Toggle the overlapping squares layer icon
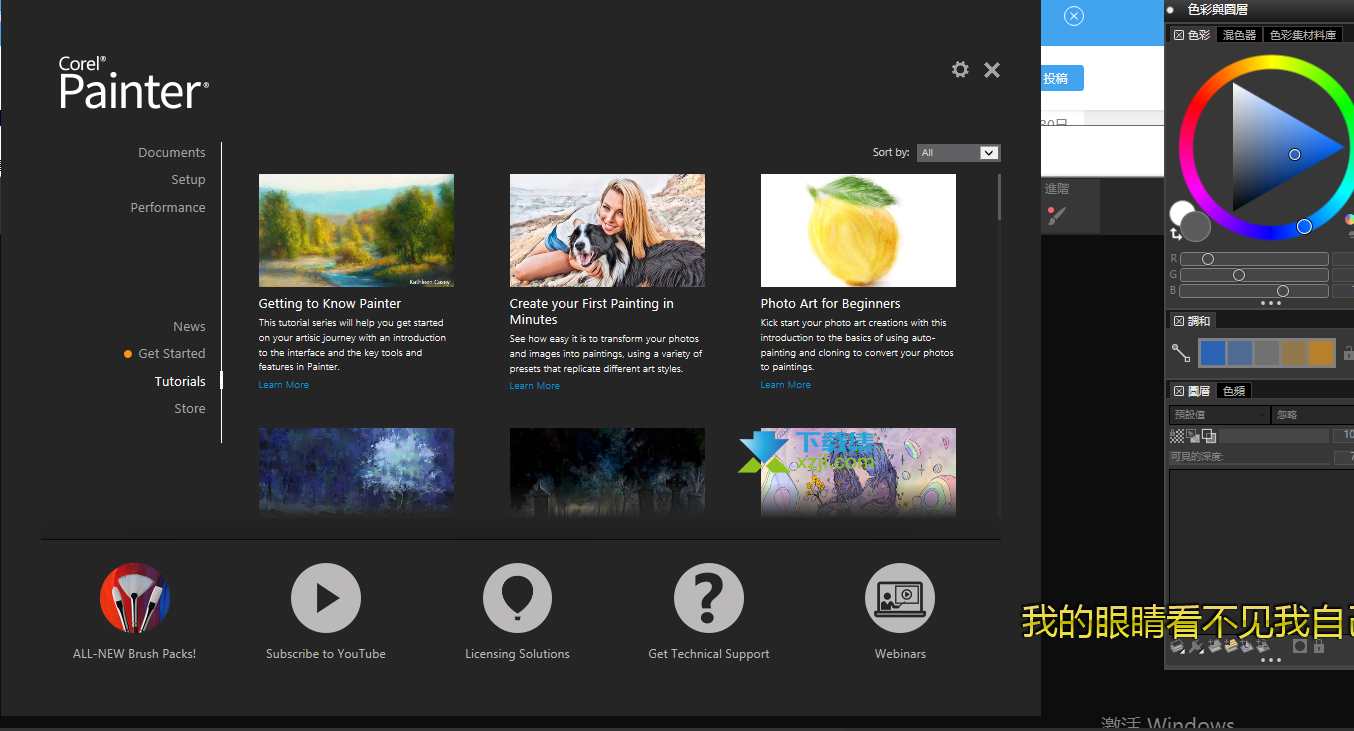The height and width of the screenshot is (731, 1354). coord(1209,436)
